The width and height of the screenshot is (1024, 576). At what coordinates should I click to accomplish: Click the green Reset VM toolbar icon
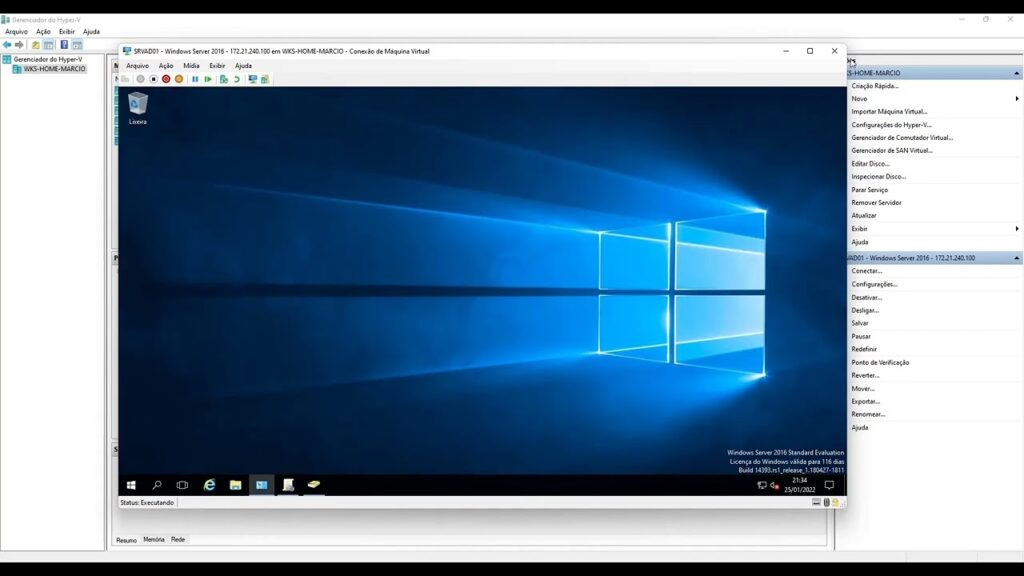click(208, 79)
